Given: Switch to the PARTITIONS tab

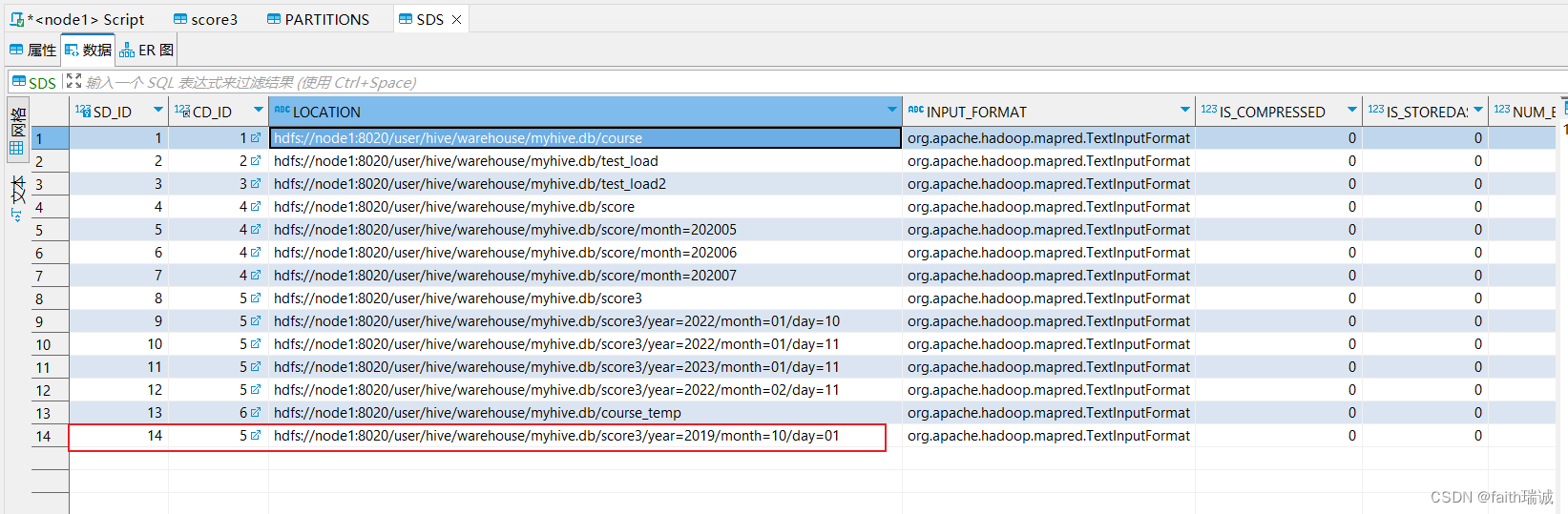Looking at the screenshot, I should (x=318, y=19).
